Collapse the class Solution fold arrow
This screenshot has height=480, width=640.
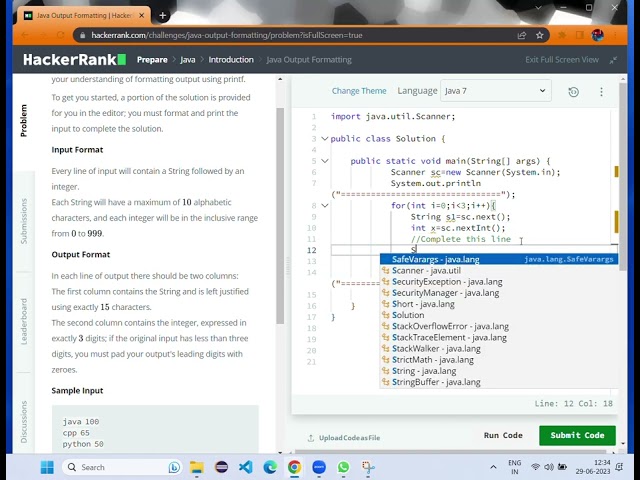coord(324,139)
